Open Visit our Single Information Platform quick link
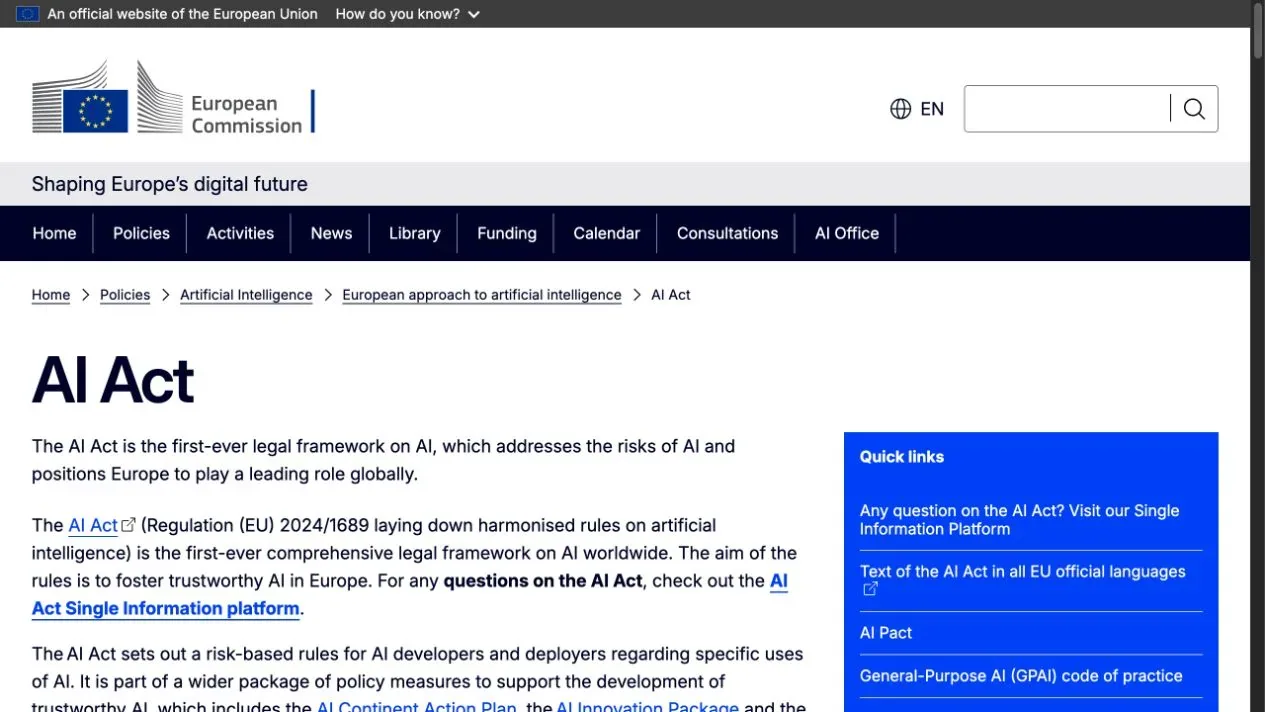The image size is (1265, 712). click(1020, 519)
